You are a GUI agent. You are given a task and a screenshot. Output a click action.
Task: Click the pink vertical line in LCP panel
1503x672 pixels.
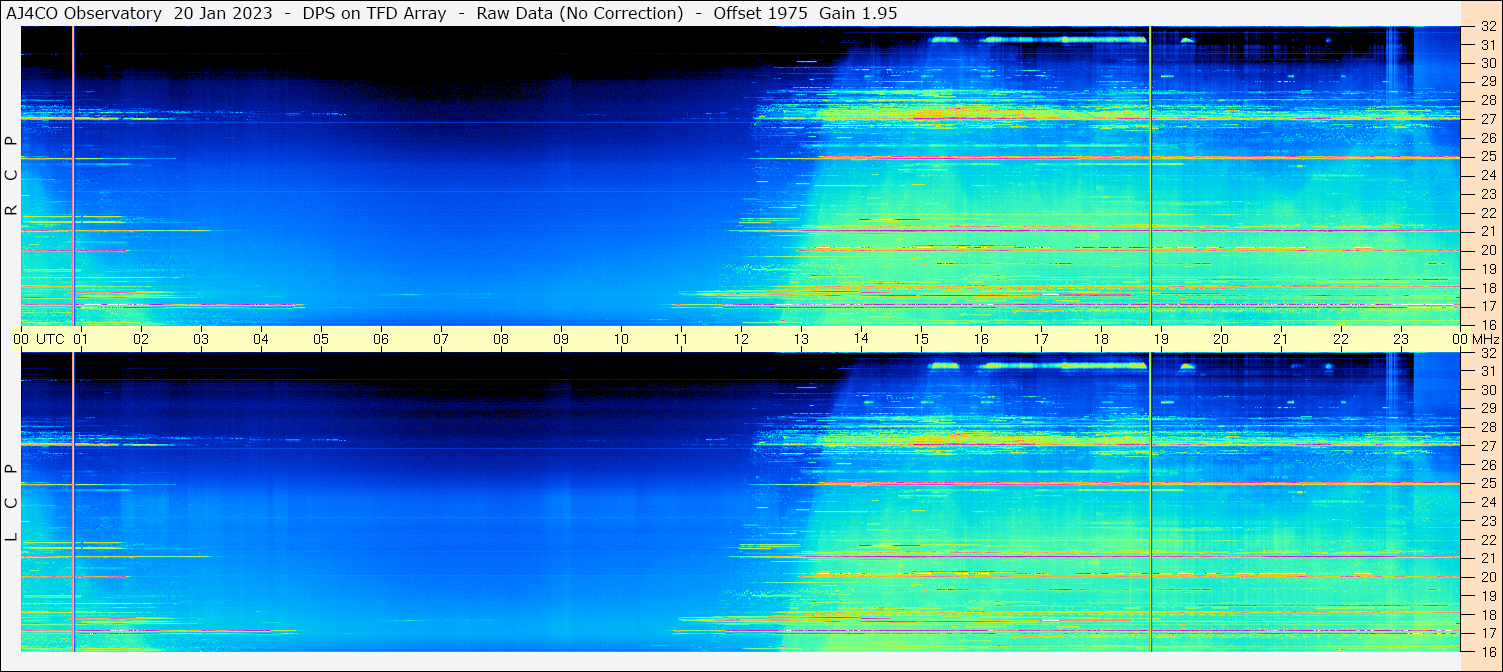(73, 500)
